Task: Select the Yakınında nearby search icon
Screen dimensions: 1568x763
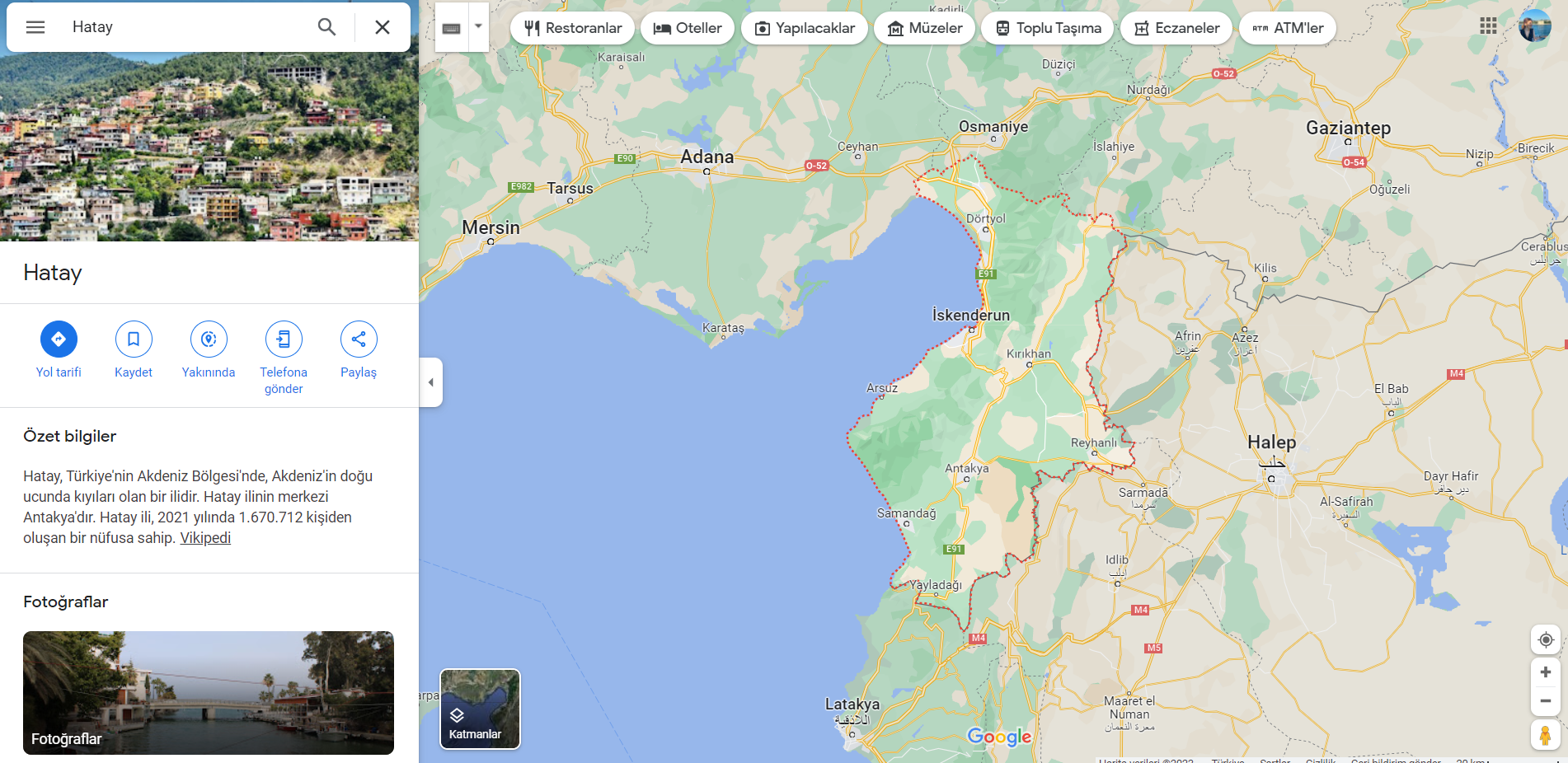Action: [x=209, y=339]
